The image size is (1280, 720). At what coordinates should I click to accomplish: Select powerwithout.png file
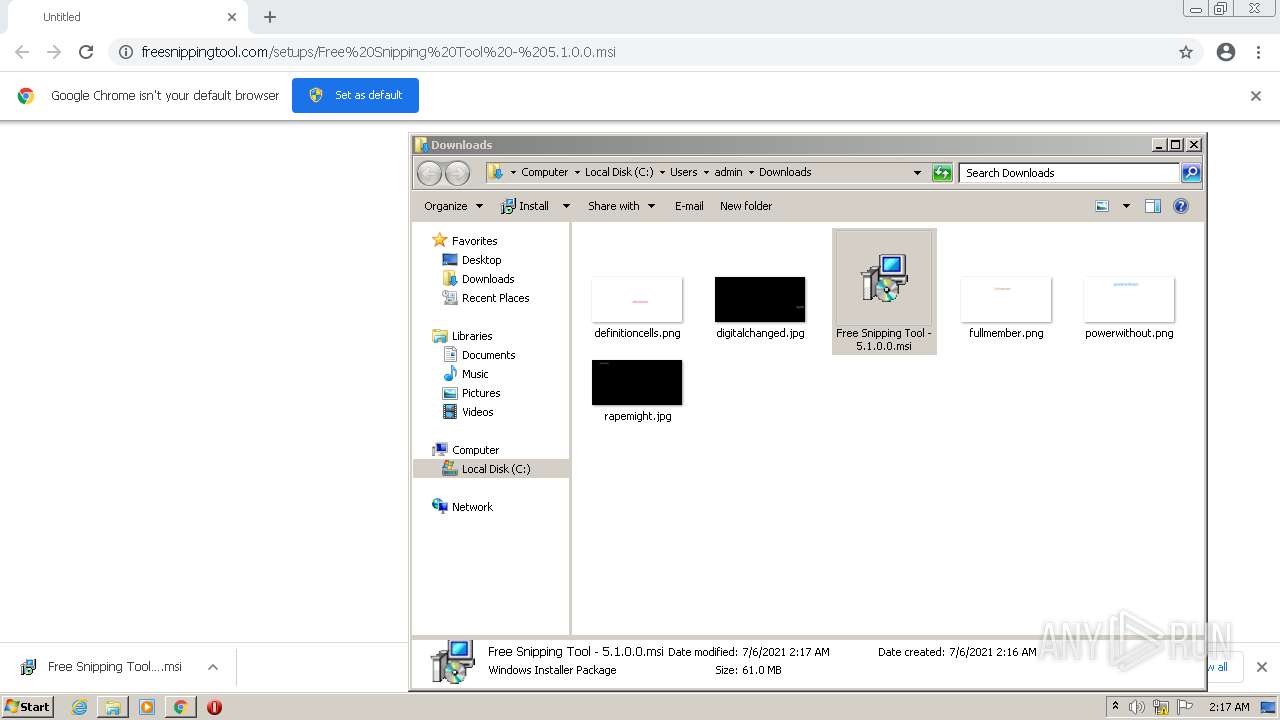click(1129, 308)
